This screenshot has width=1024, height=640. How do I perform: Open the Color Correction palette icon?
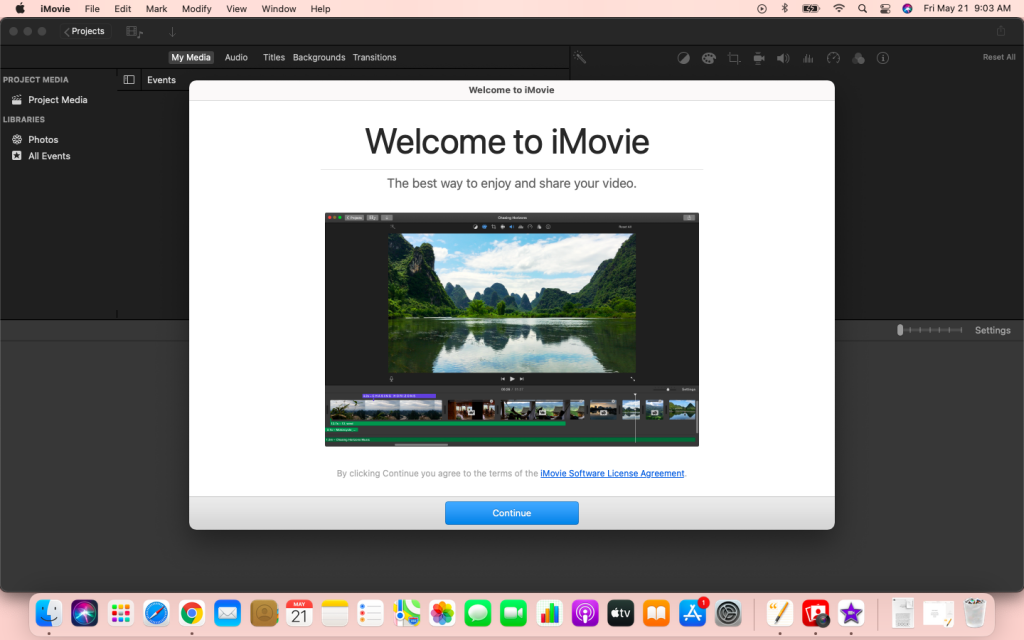(x=709, y=58)
